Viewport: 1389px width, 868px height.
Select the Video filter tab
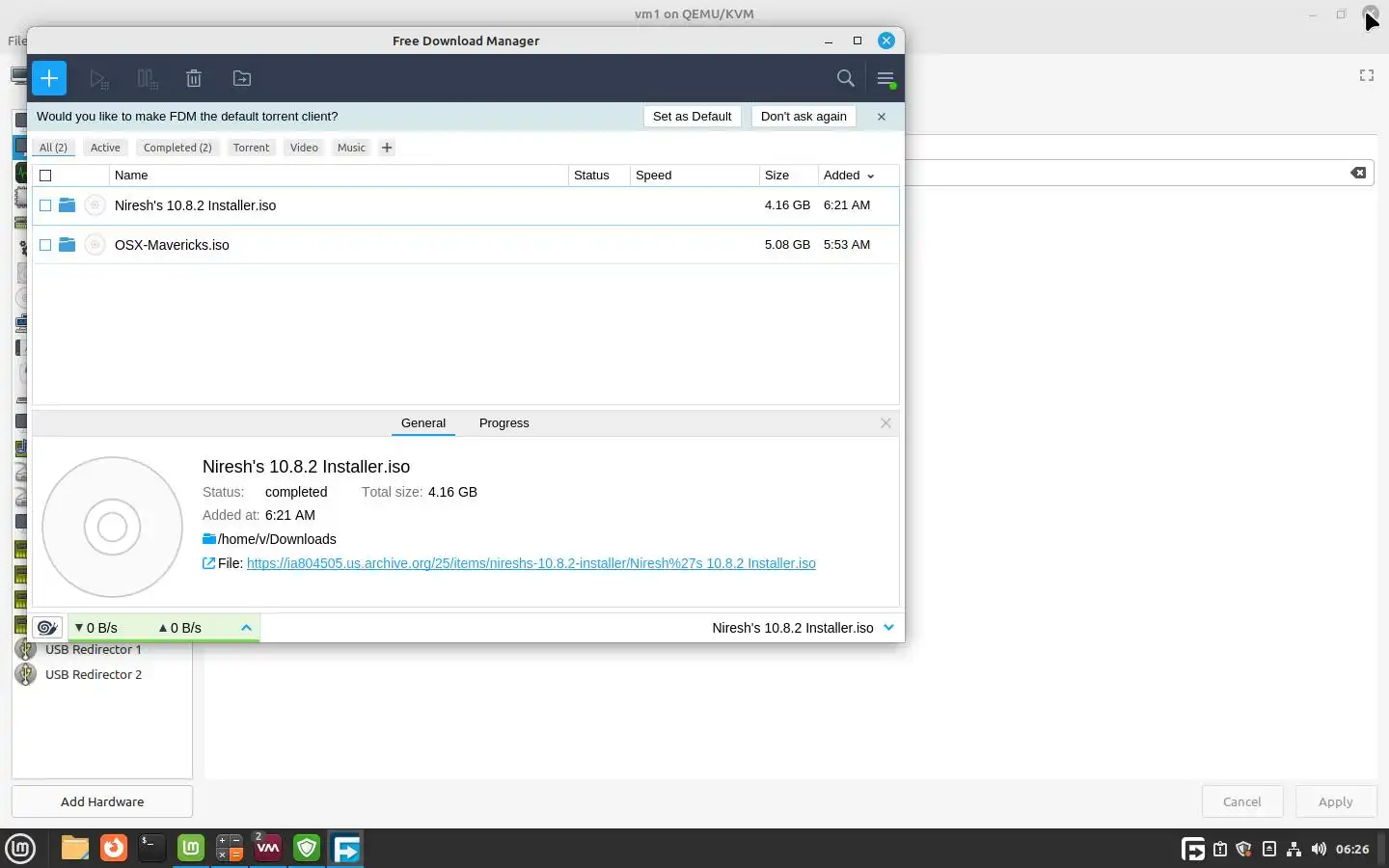coord(304,148)
